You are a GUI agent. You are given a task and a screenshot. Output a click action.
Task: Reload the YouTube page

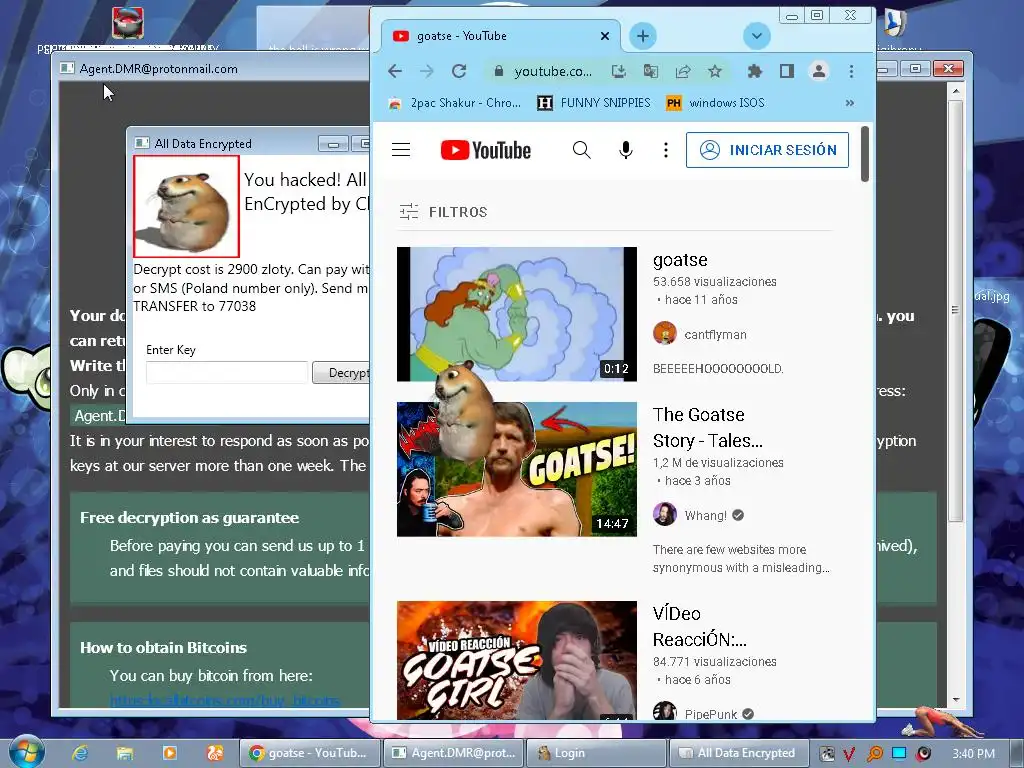pyautogui.click(x=459, y=71)
